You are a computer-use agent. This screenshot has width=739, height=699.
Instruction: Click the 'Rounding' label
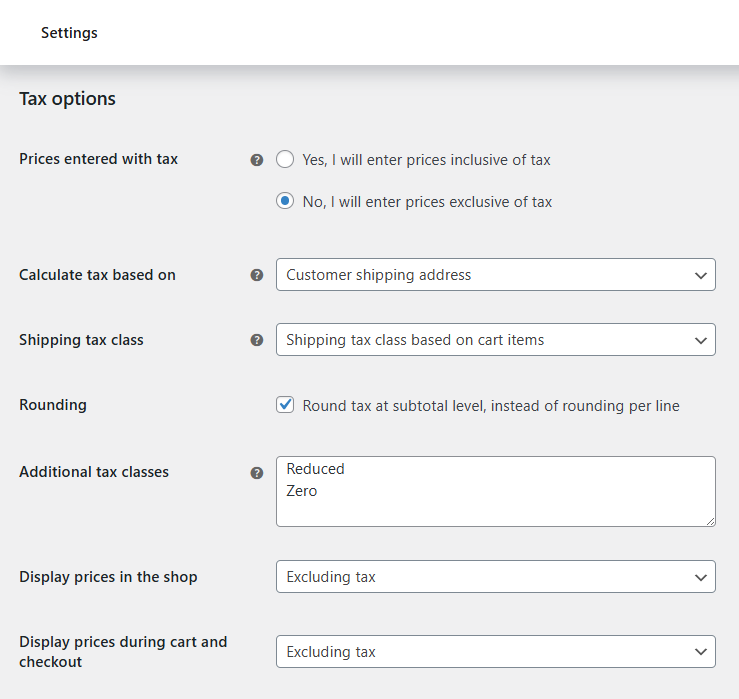click(53, 405)
